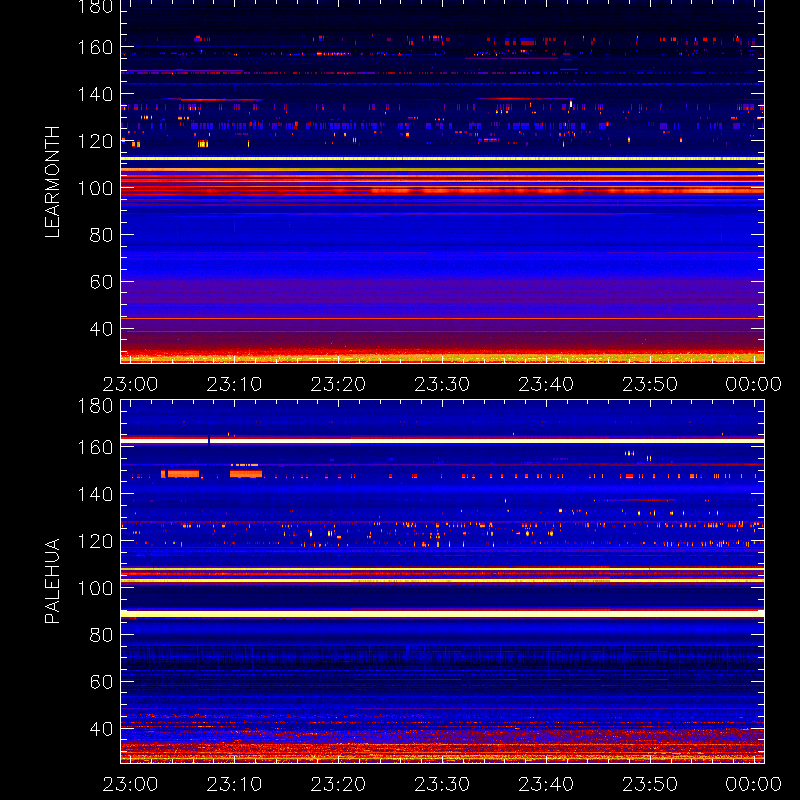Select the 180 tick label on the PALEHUA plot

(95, 406)
